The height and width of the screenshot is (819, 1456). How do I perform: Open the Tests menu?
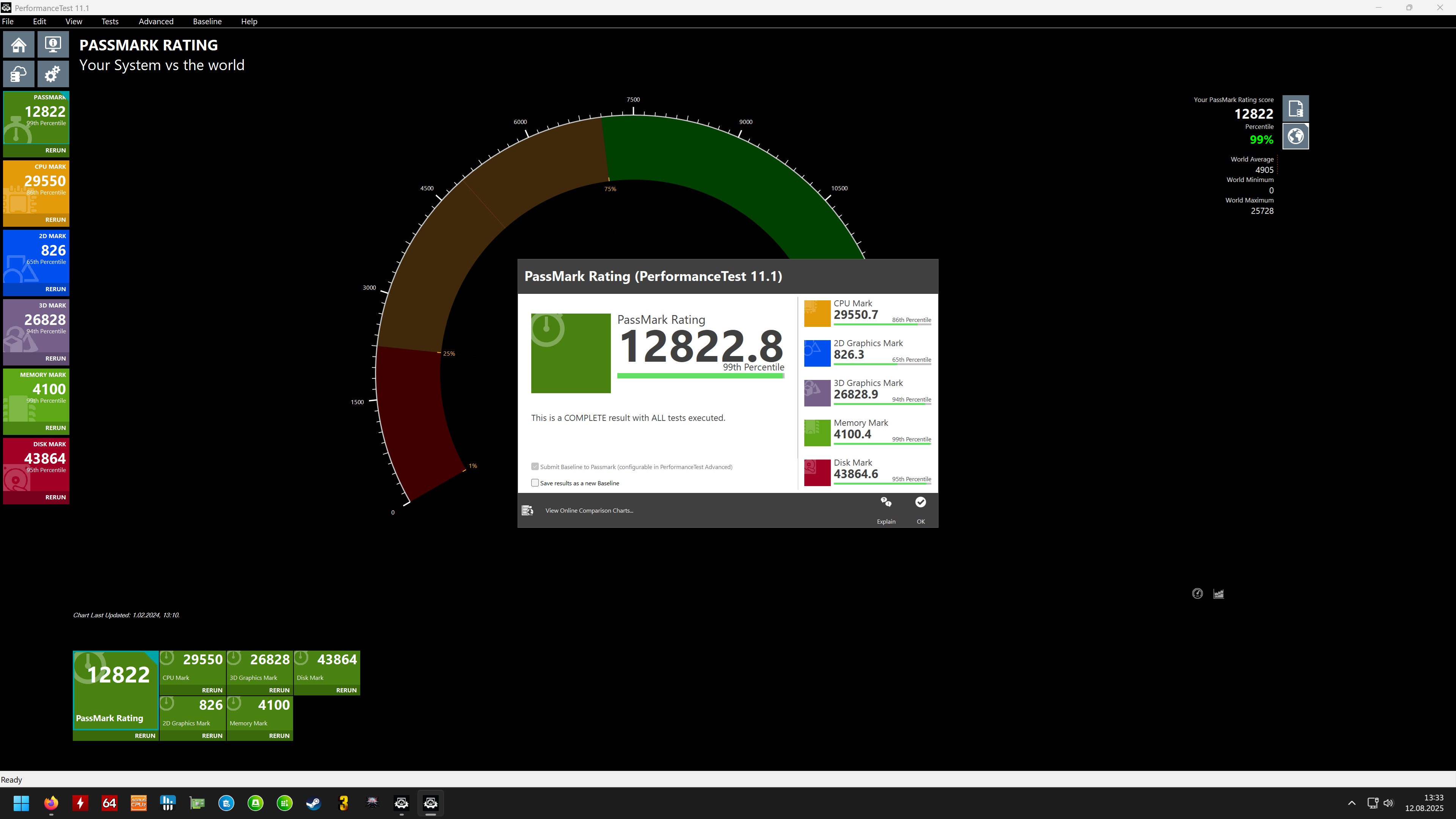coord(110,22)
